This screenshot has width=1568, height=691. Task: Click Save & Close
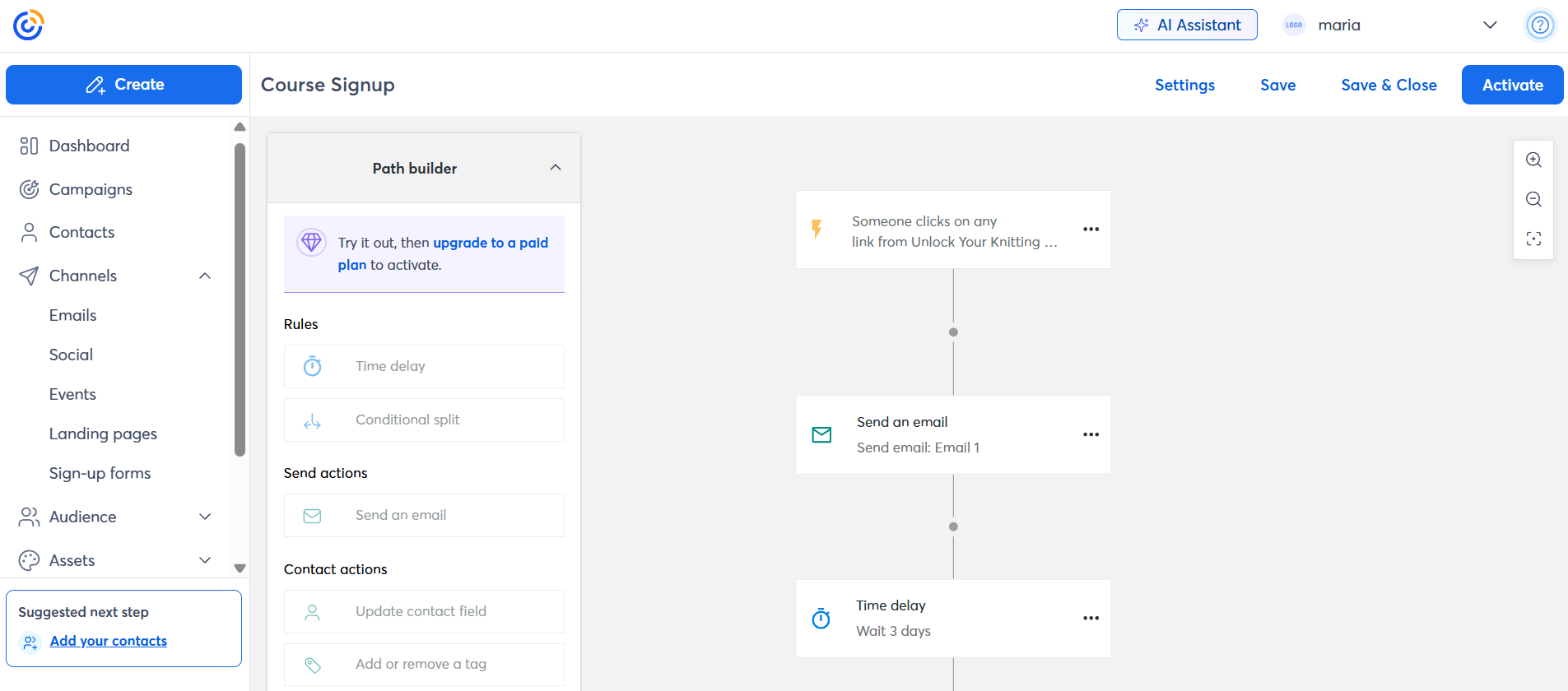click(x=1389, y=85)
